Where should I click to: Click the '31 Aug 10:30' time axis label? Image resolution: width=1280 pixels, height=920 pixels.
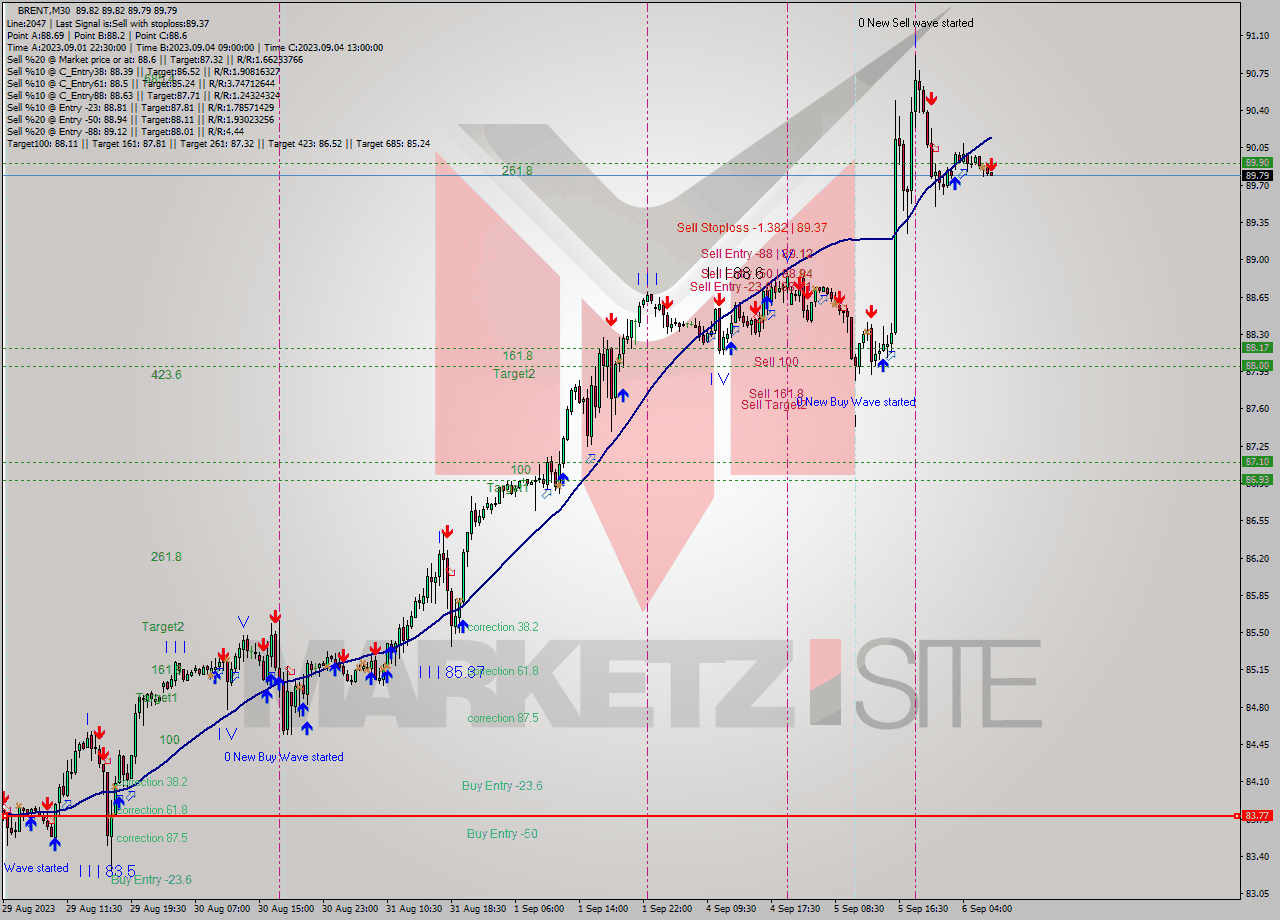click(x=415, y=909)
